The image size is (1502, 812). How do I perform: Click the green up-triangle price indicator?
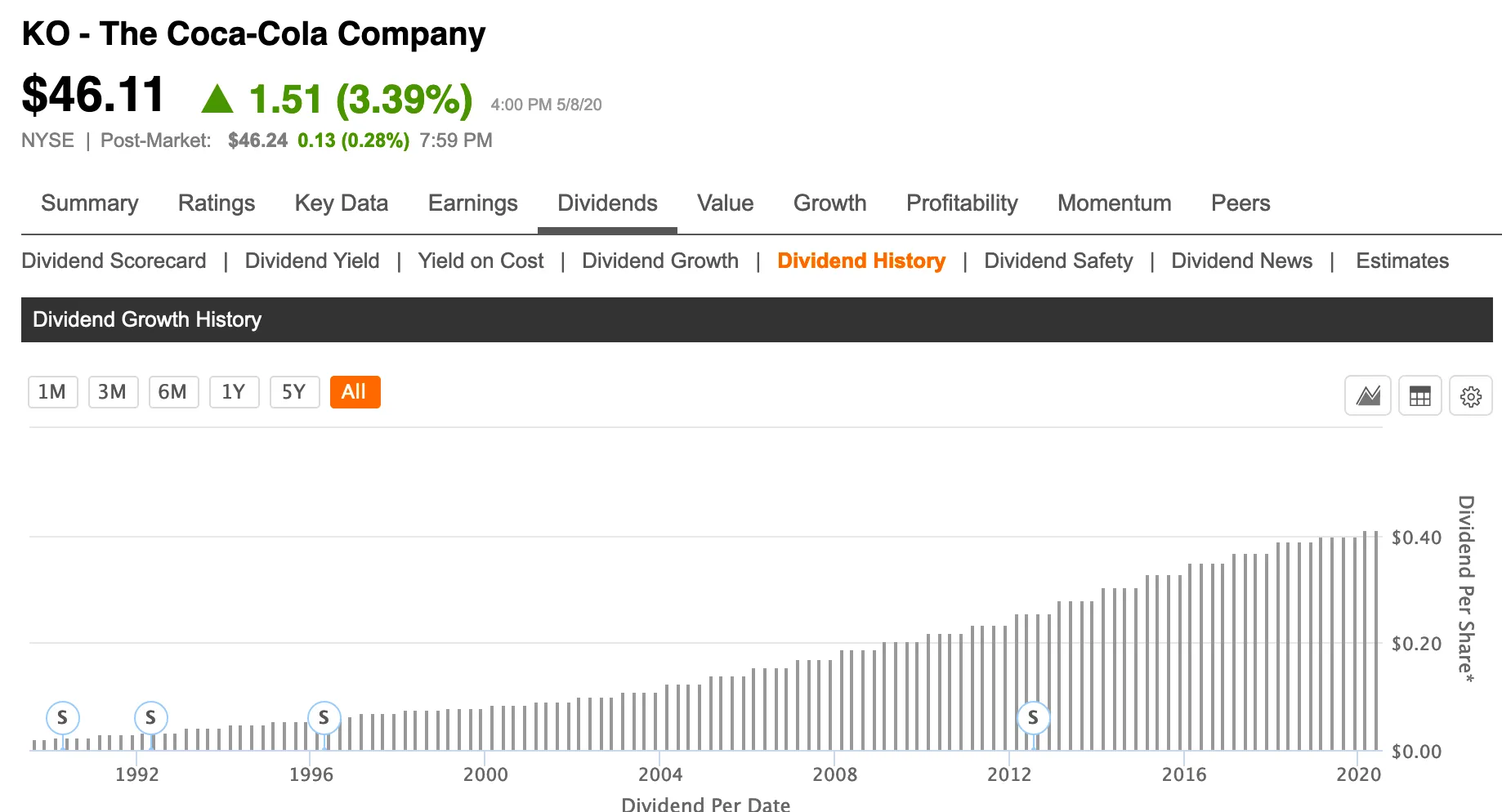pyautogui.click(x=217, y=99)
